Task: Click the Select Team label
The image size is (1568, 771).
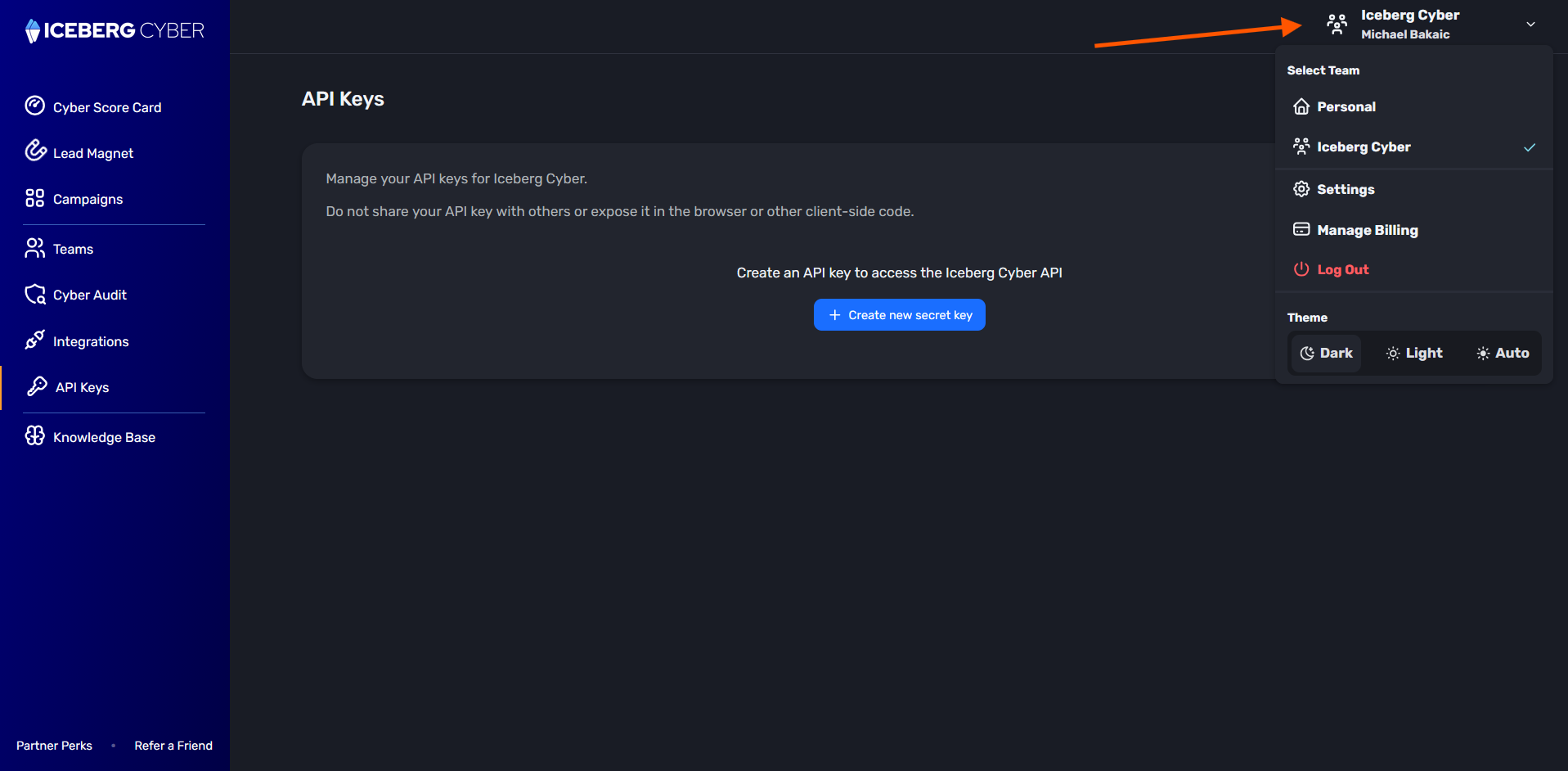Action: (x=1323, y=70)
